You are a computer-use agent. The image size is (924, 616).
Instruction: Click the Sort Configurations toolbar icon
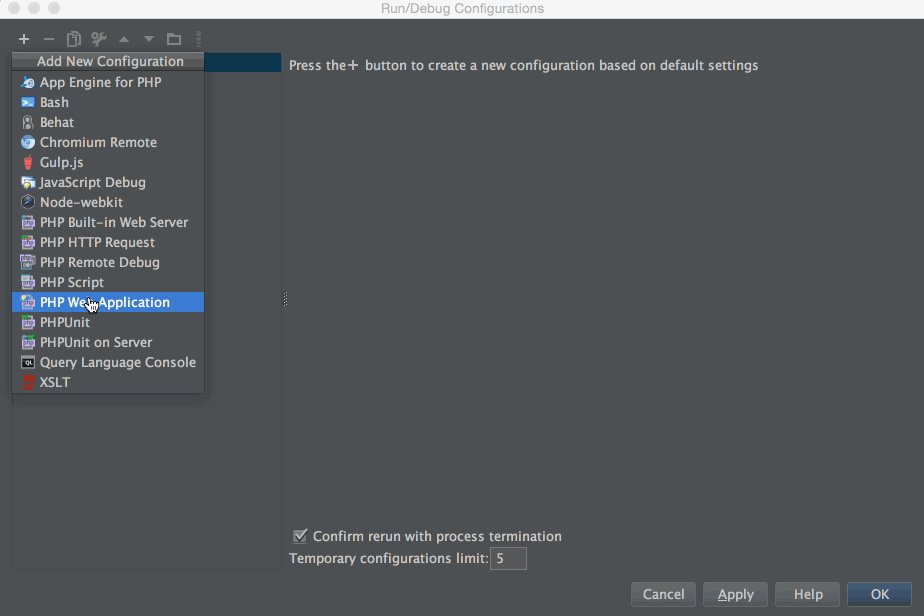(199, 39)
